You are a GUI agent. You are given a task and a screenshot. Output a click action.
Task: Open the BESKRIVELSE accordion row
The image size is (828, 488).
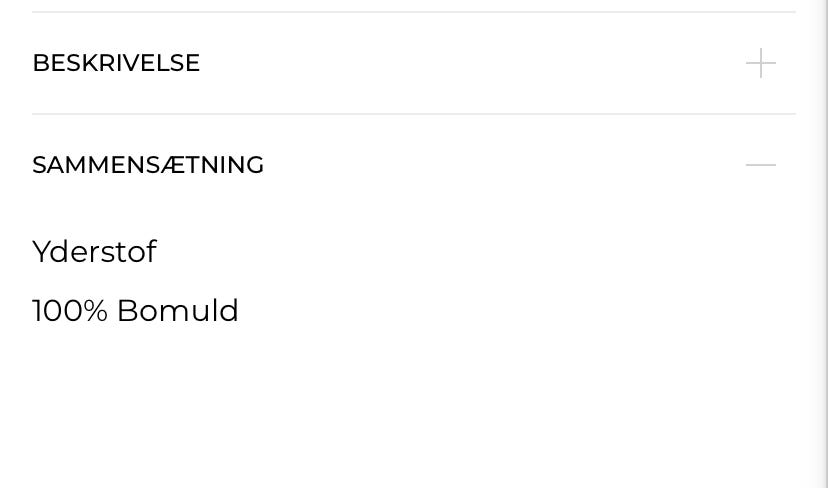[413, 63]
